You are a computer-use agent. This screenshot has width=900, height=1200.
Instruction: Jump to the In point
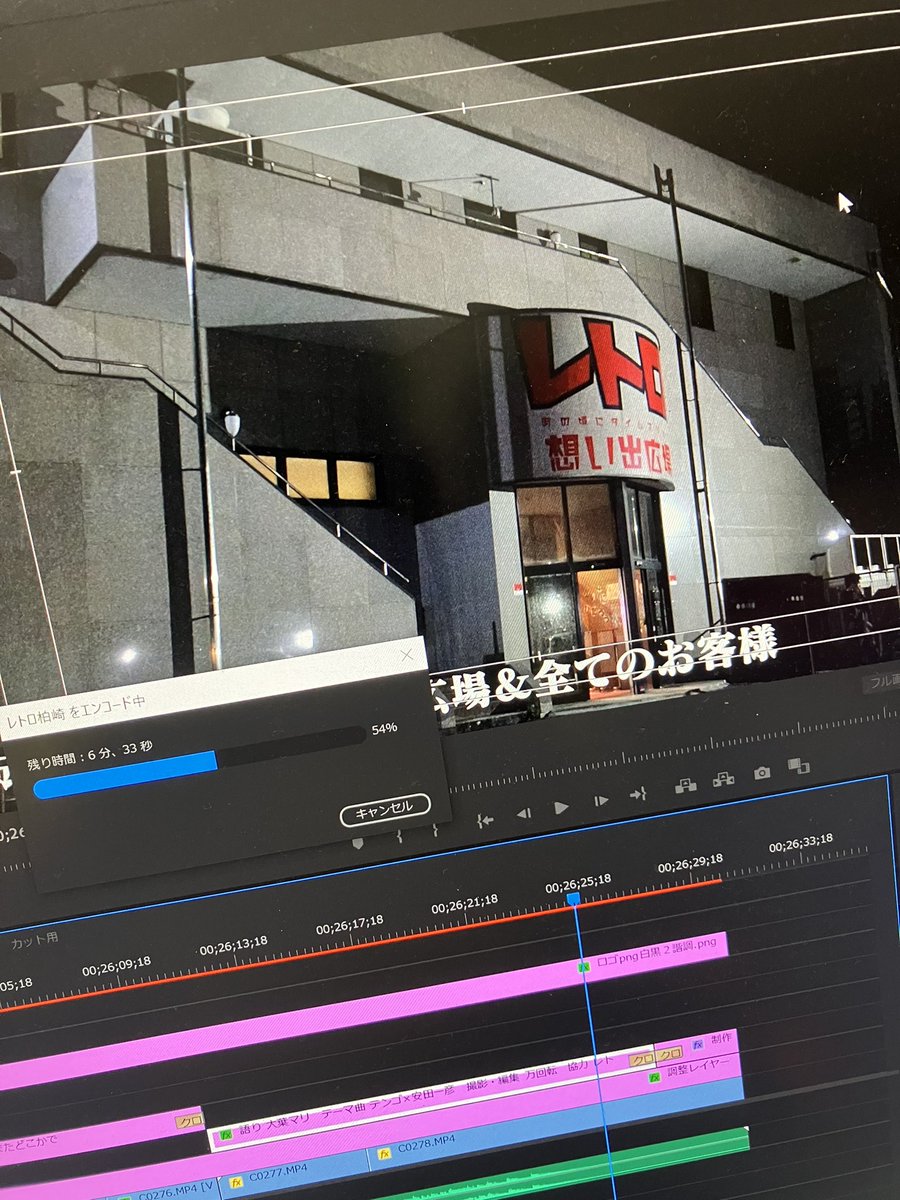pos(485,821)
